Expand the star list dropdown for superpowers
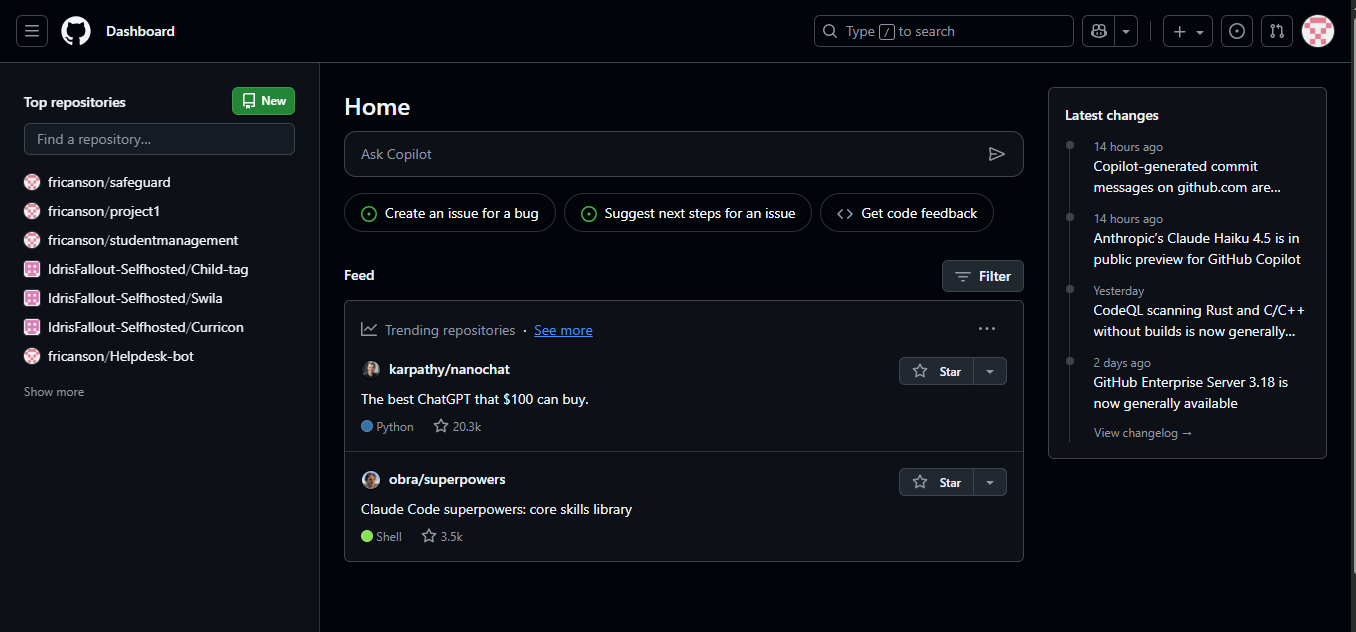Viewport: 1356px width, 632px height. click(x=990, y=482)
